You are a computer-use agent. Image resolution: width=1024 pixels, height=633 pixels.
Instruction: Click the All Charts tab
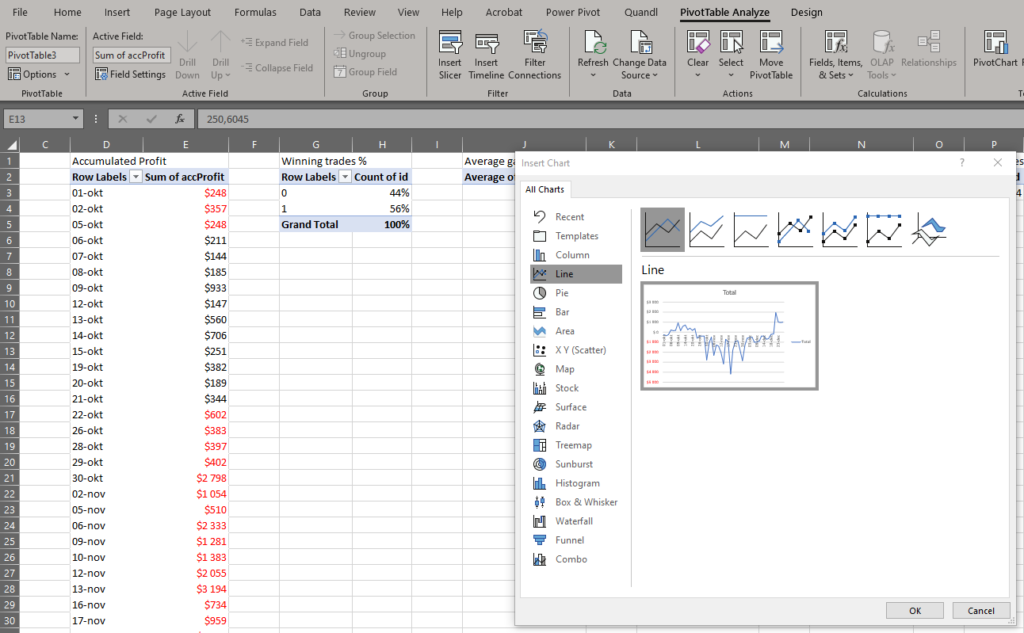tap(545, 188)
